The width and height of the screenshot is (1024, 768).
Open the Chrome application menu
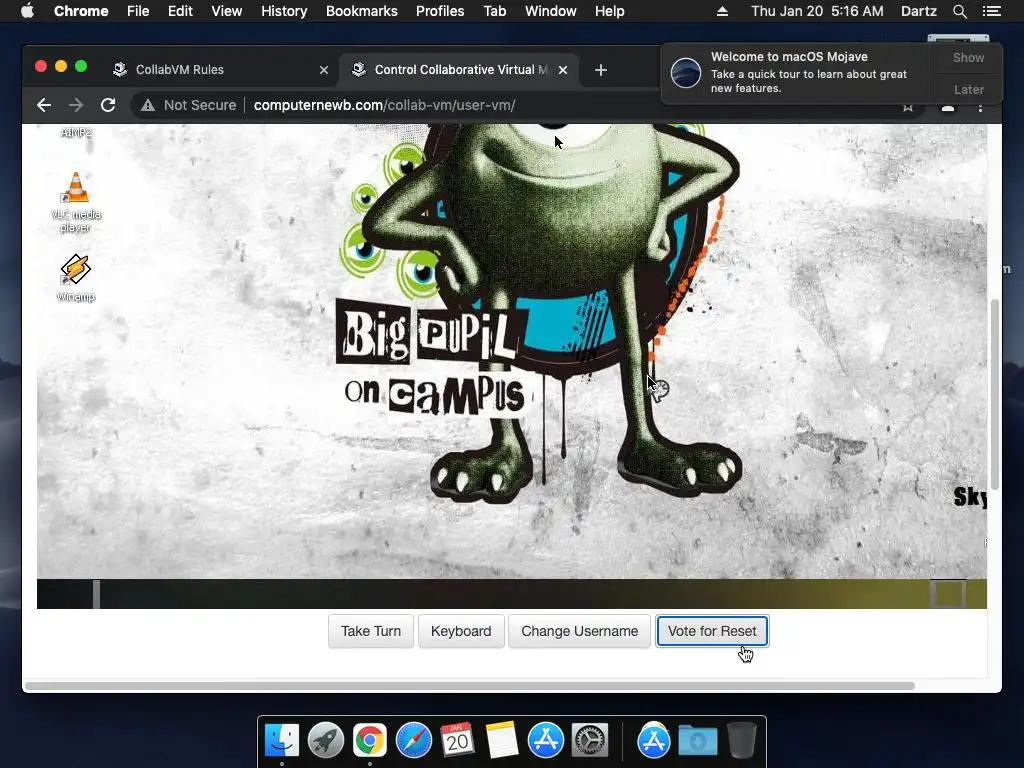tap(81, 11)
